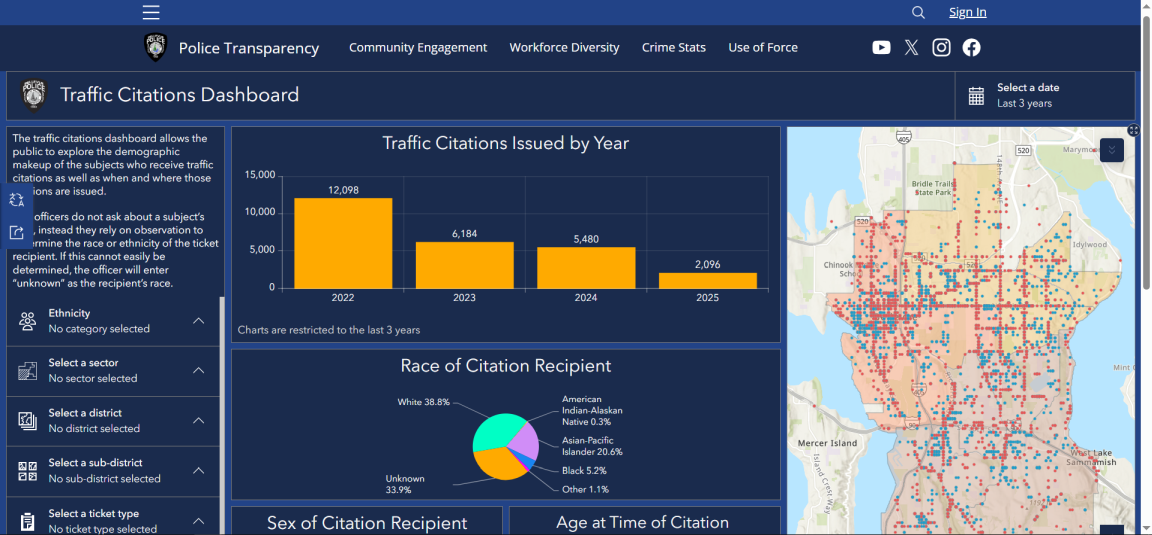Click the 'Black 5.2%' pie label
Viewport: 1152px width, 535px height.
585,470
